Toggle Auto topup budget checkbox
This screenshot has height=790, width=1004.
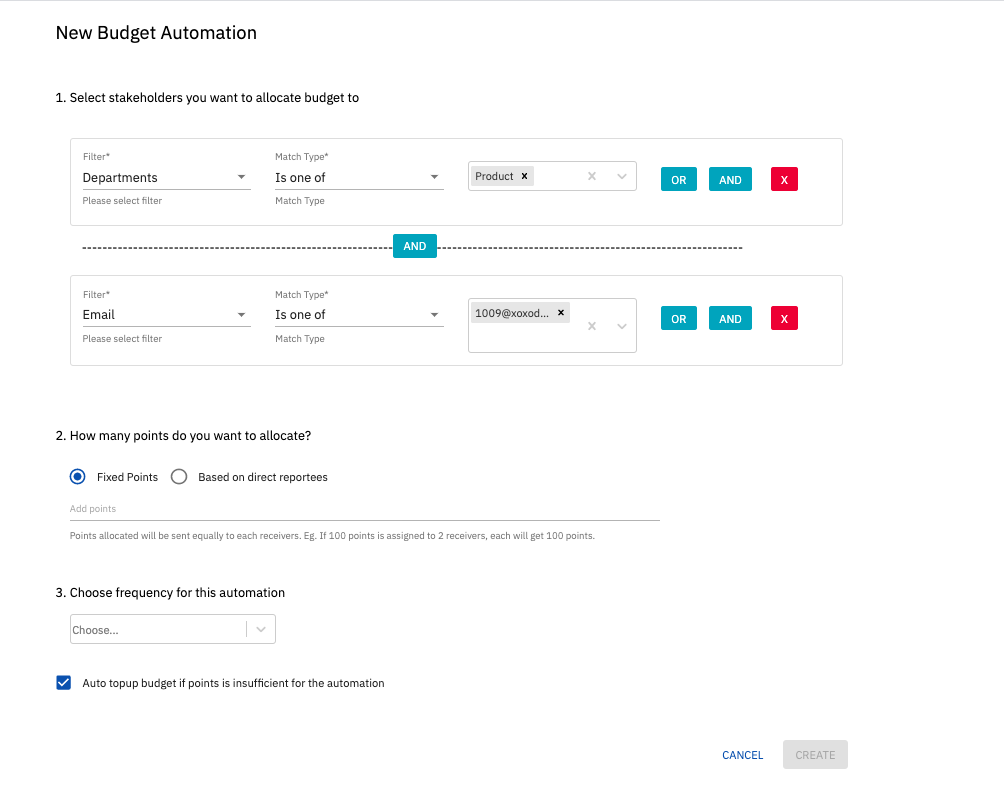(x=63, y=682)
